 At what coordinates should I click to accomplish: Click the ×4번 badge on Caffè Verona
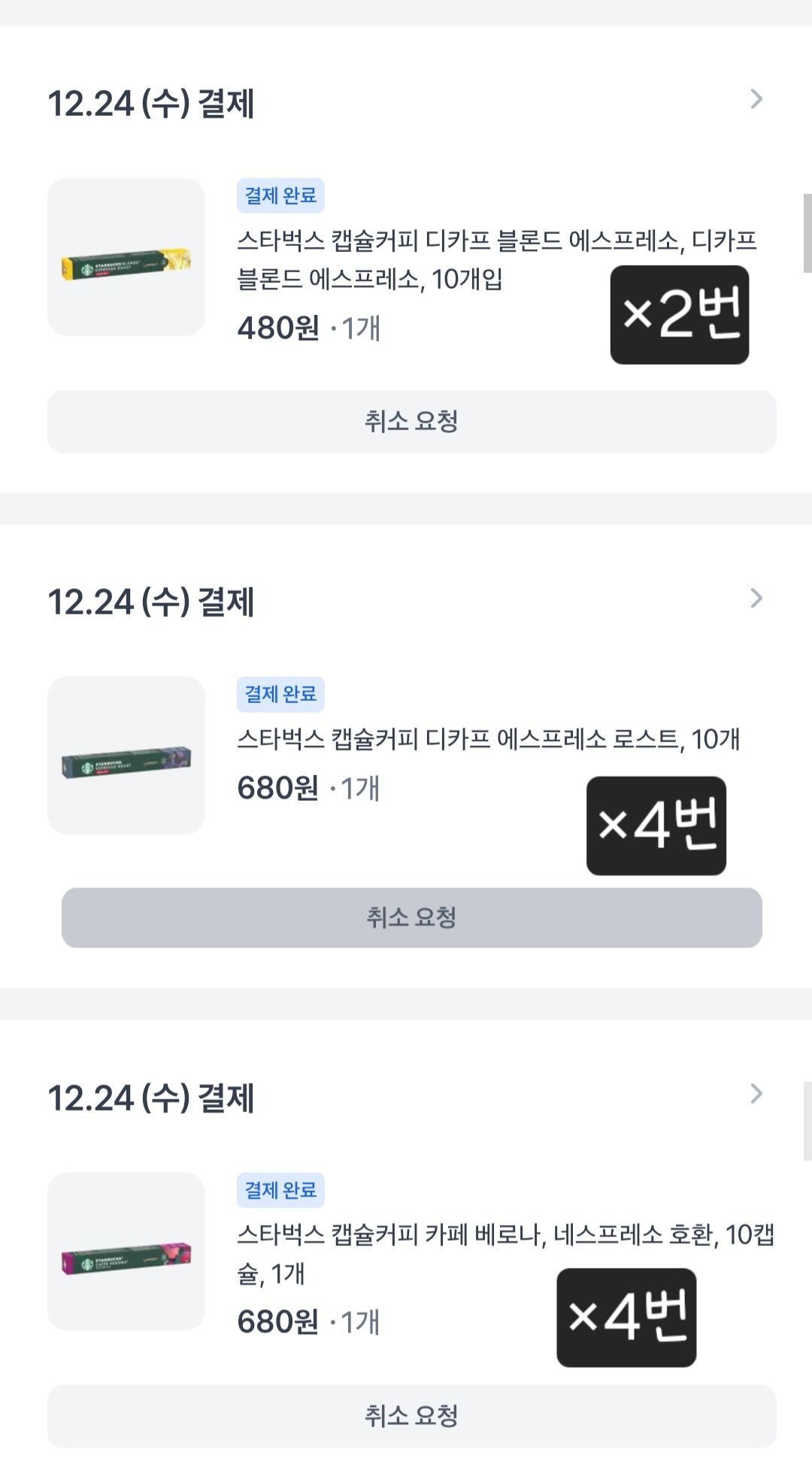click(x=626, y=1317)
